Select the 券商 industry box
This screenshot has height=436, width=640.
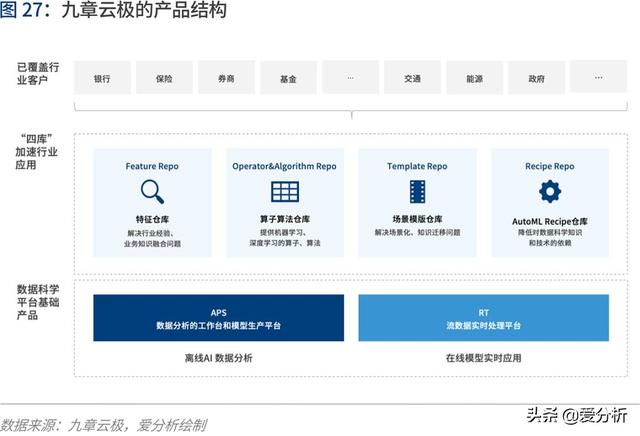tap(226, 78)
